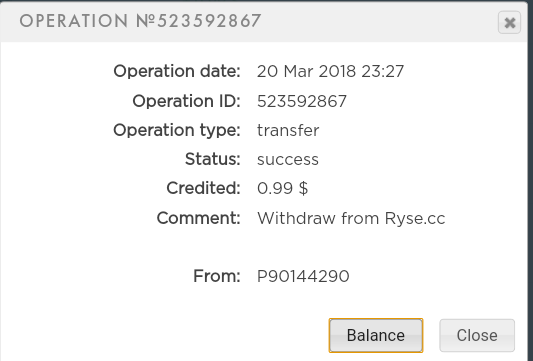Select the comment Withdraw from Ryse.cc
This screenshot has width=533, height=361.
point(351,218)
